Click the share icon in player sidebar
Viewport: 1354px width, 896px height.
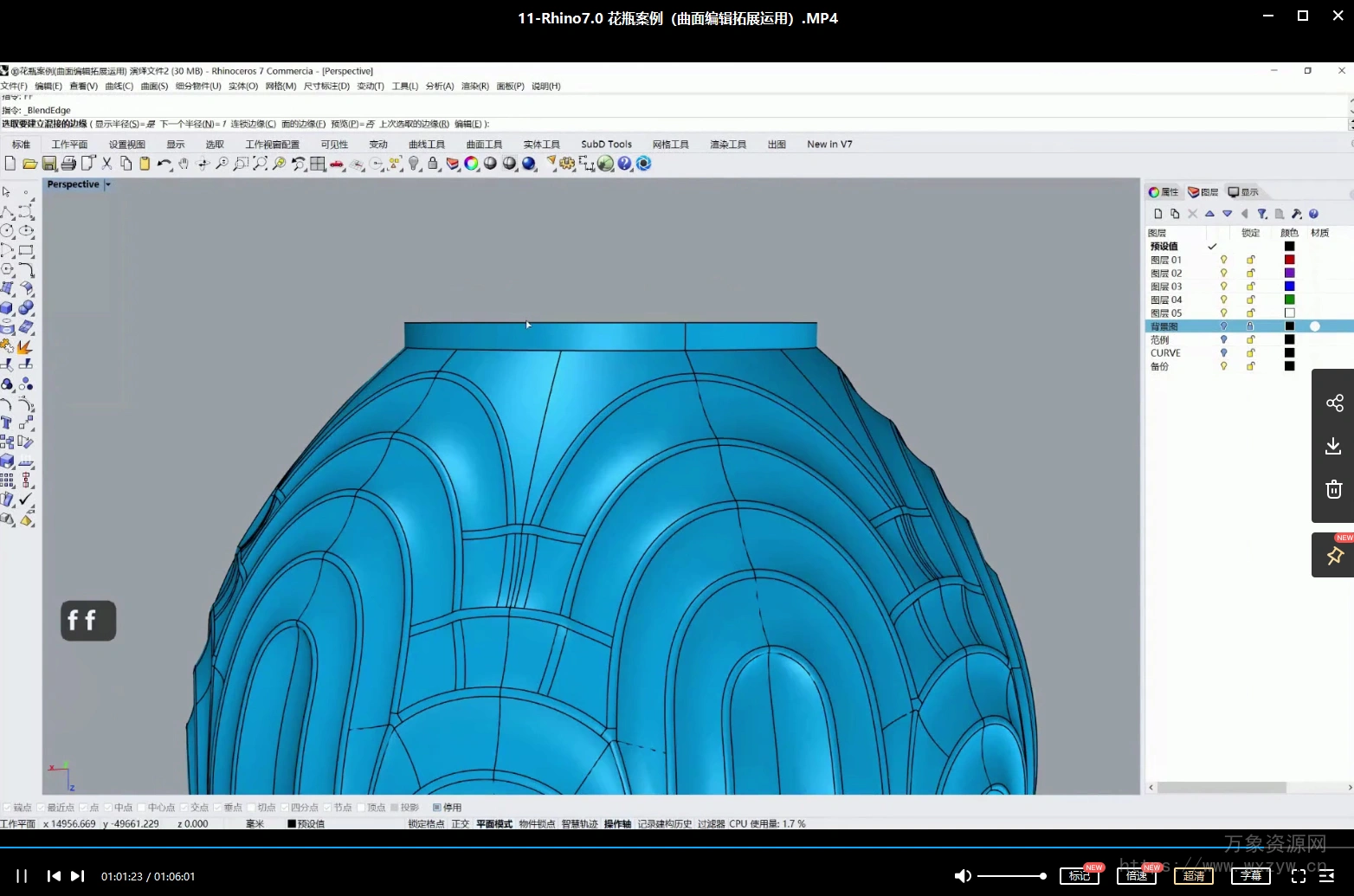point(1333,403)
